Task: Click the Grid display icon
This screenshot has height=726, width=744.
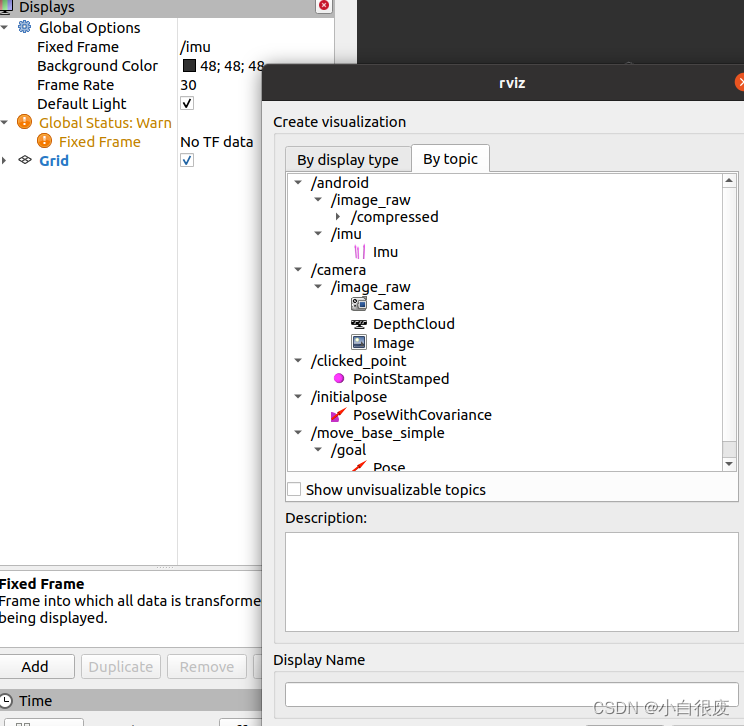Action: click(25, 160)
